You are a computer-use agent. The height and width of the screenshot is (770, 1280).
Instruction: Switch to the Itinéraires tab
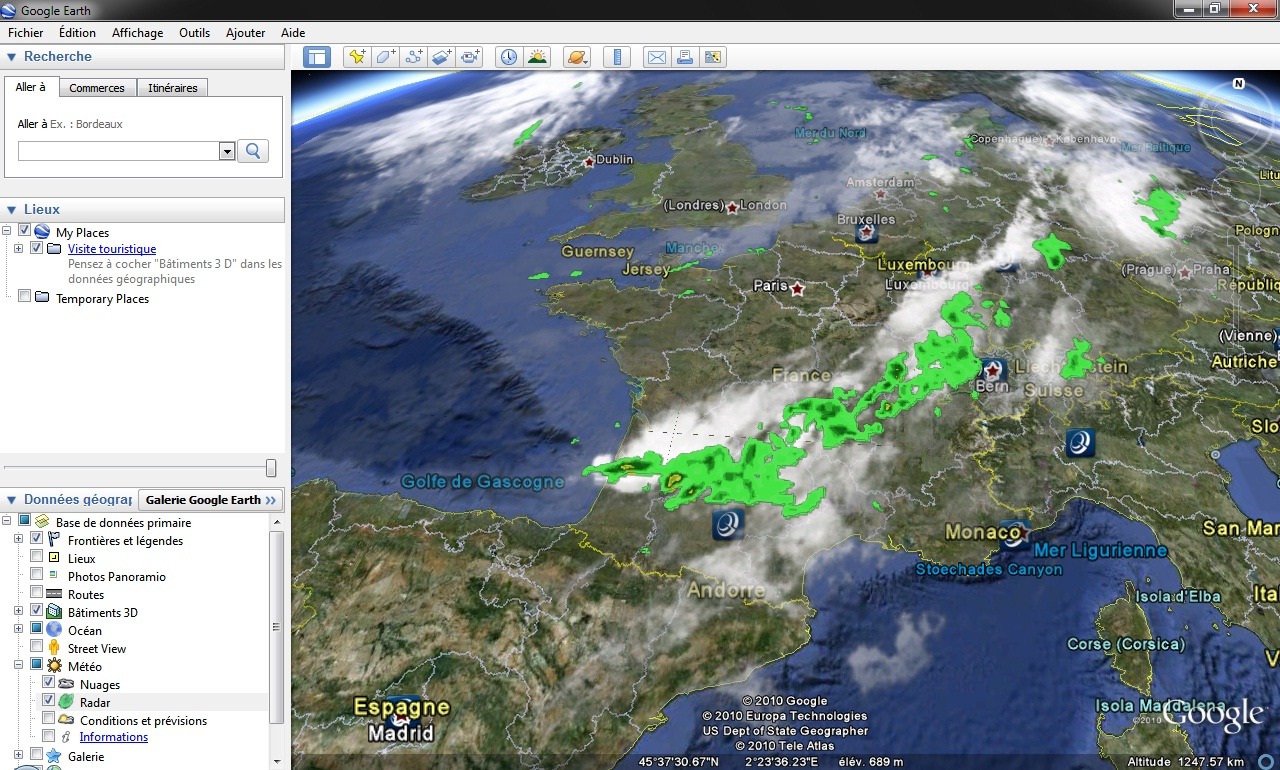click(172, 88)
